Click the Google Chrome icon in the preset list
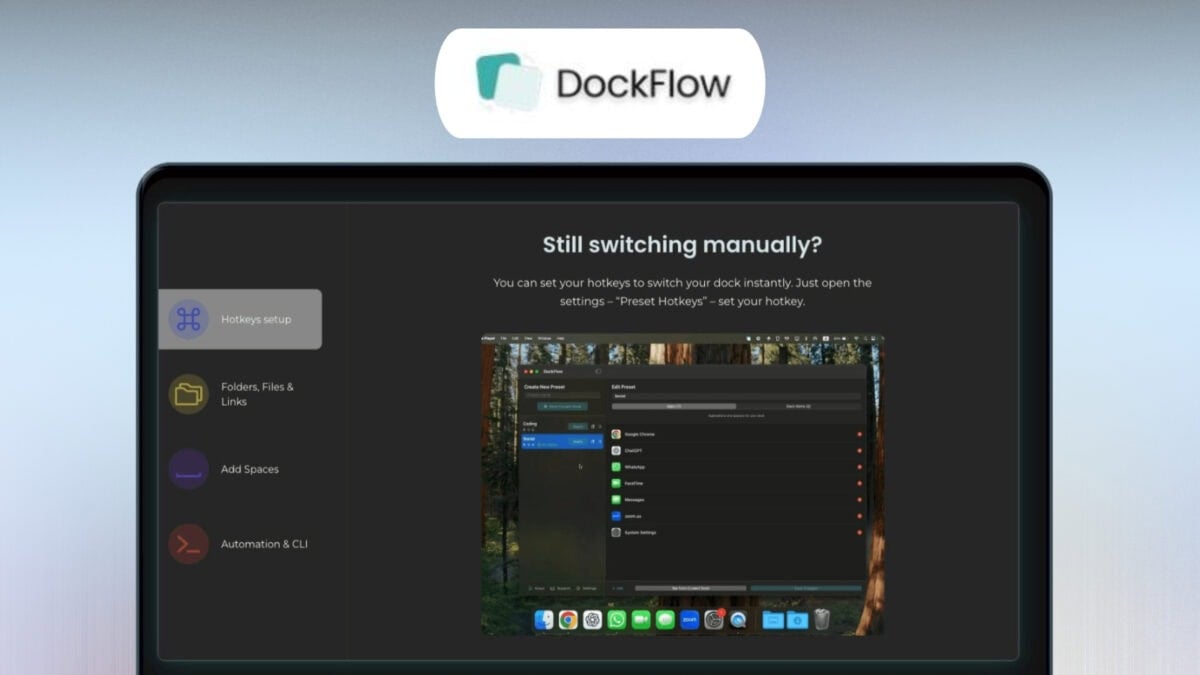The height and width of the screenshot is (675, 1200). click(617, 434)
